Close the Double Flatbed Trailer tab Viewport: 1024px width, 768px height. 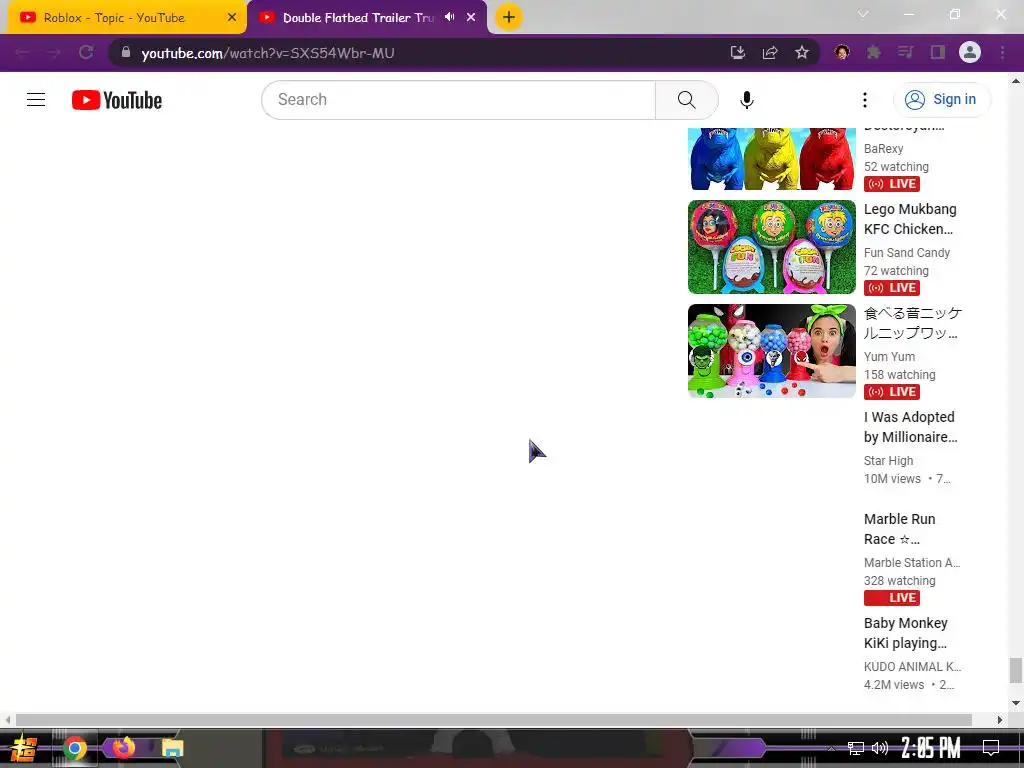click(x=471, y=18)
